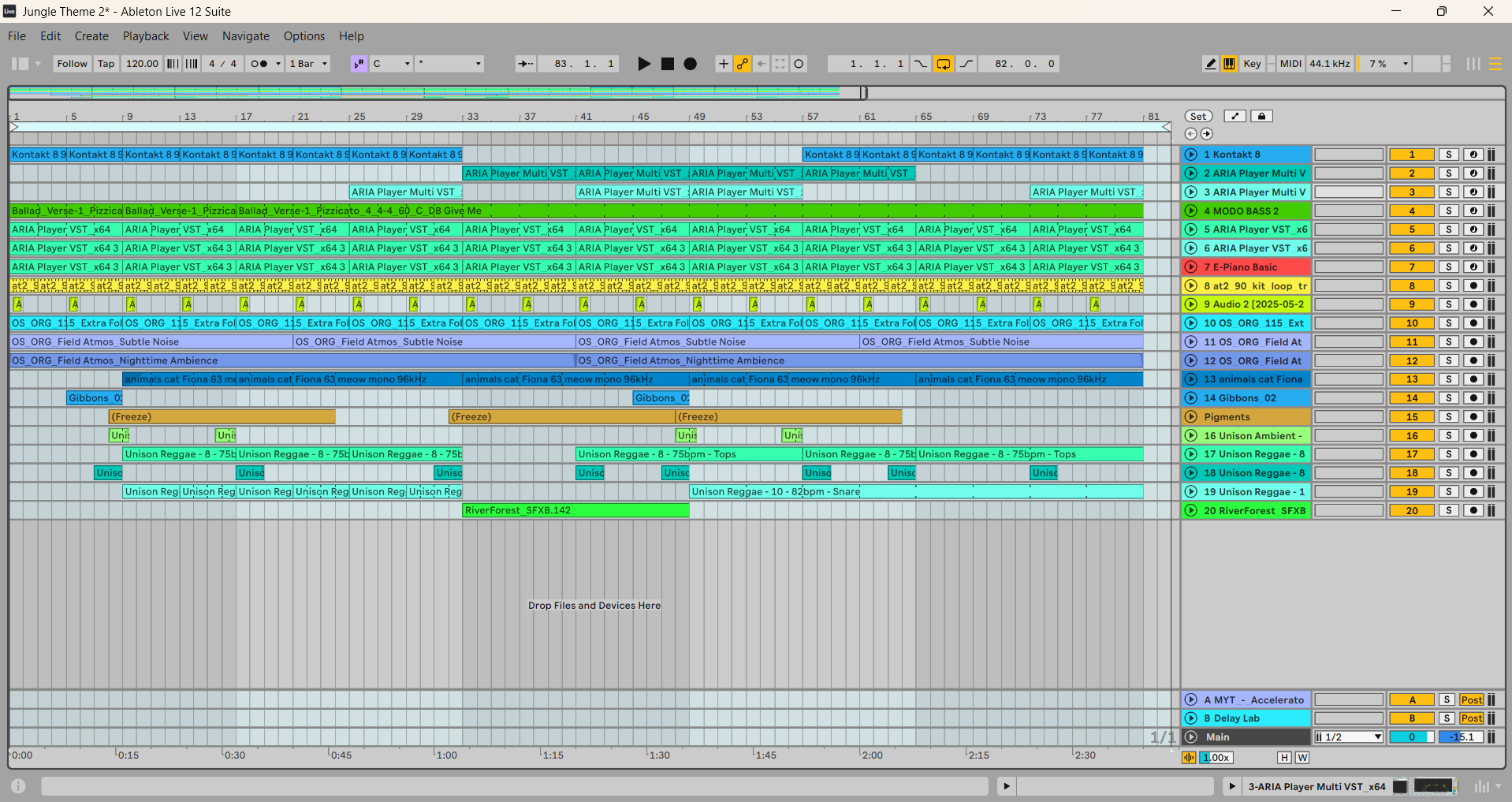This screenshot has height=802, width=1512.
Task: Click the Set locator button
Action: (x=1198, y=116)
